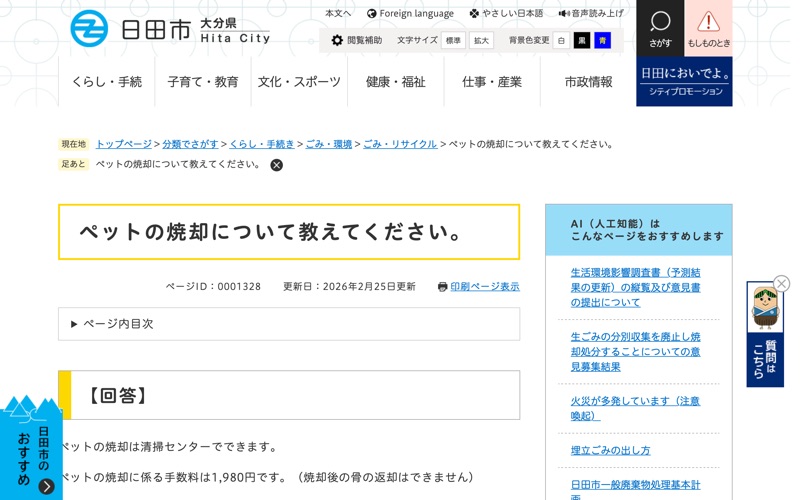Choose black 黒 background color
Image resolution: width=800 pixels, height=500 pixels.
[582, 41]
